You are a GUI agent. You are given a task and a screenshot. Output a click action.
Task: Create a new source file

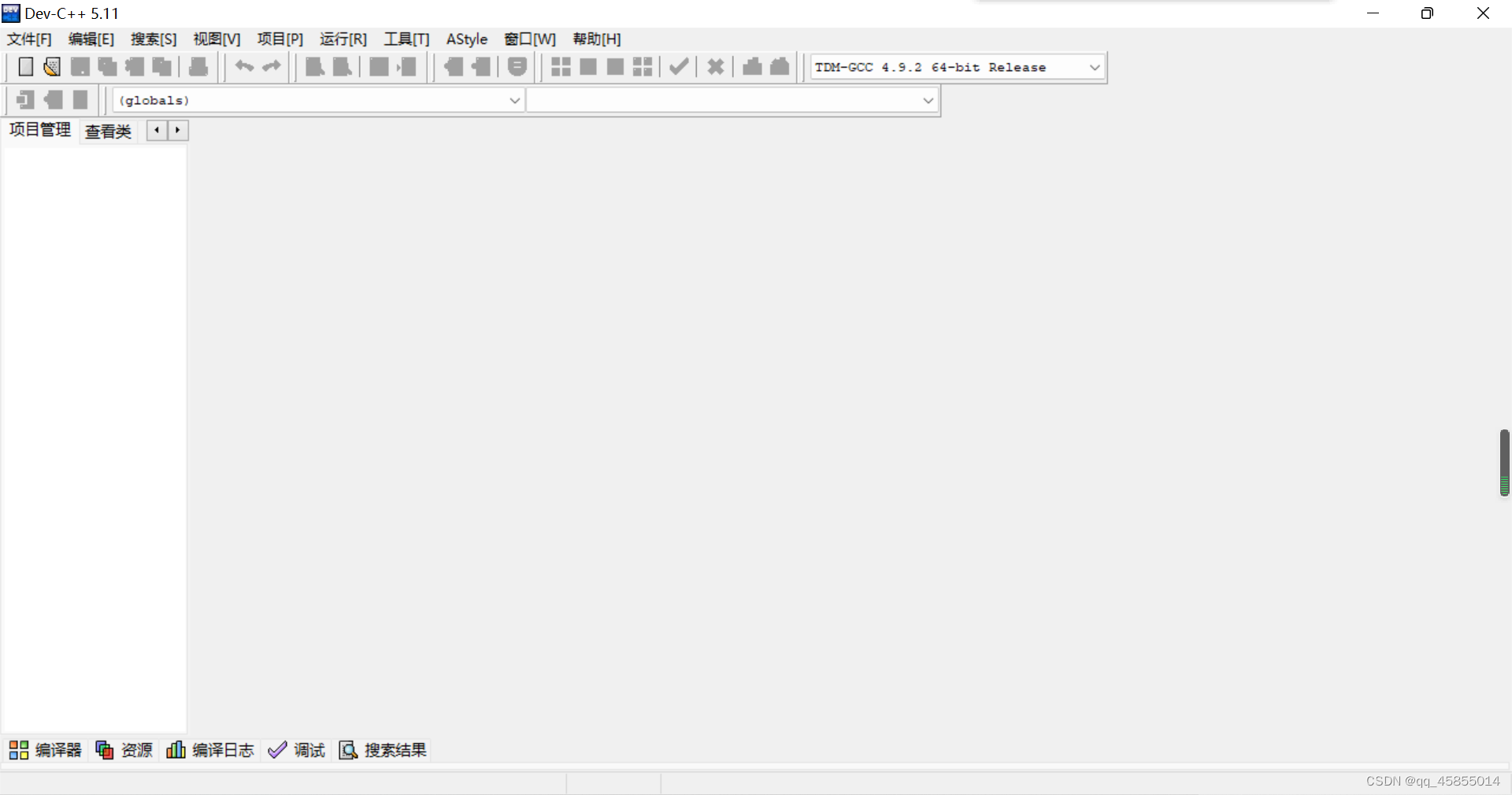coord(25,67)
